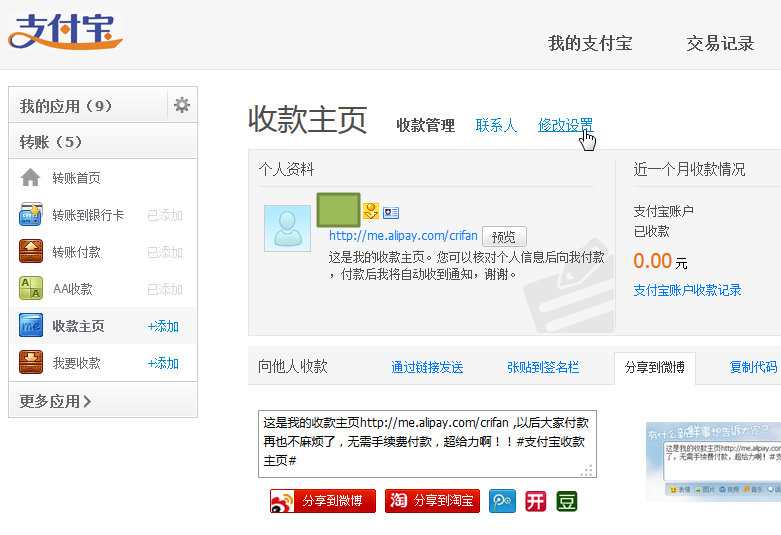The width and height of the screenshot is (781, 535).
Task: Click the 预览 preview button
Action: (504, 237)
